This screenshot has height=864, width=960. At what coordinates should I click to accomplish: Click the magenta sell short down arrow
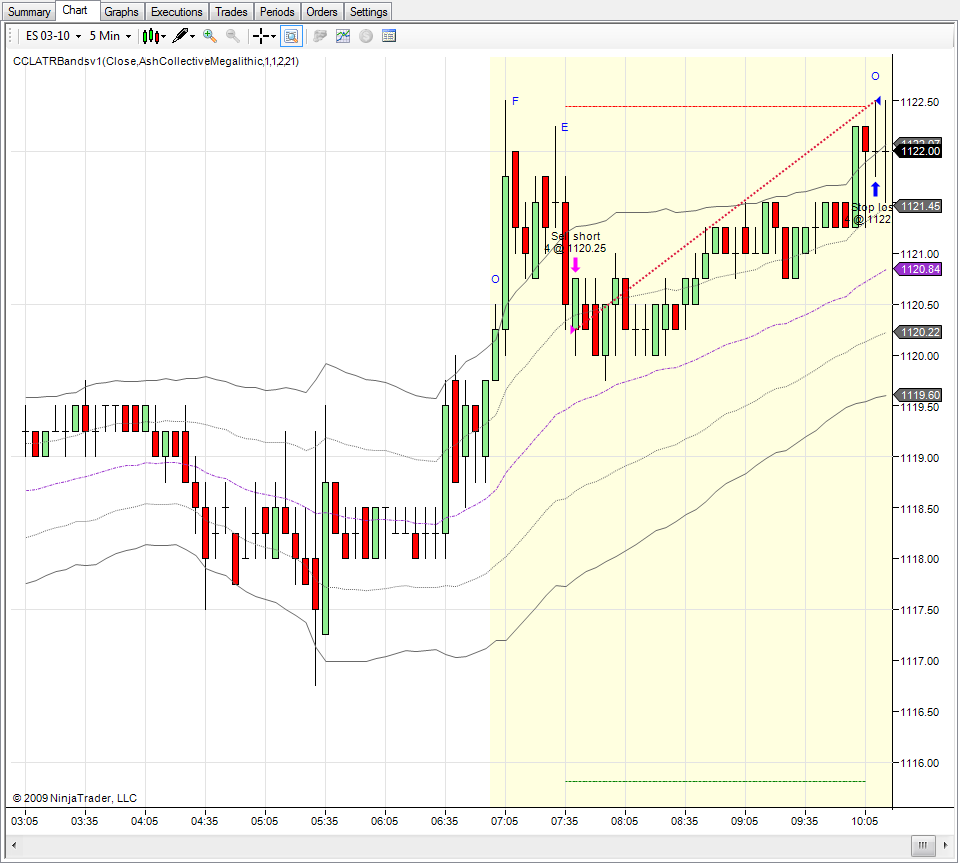576,265
